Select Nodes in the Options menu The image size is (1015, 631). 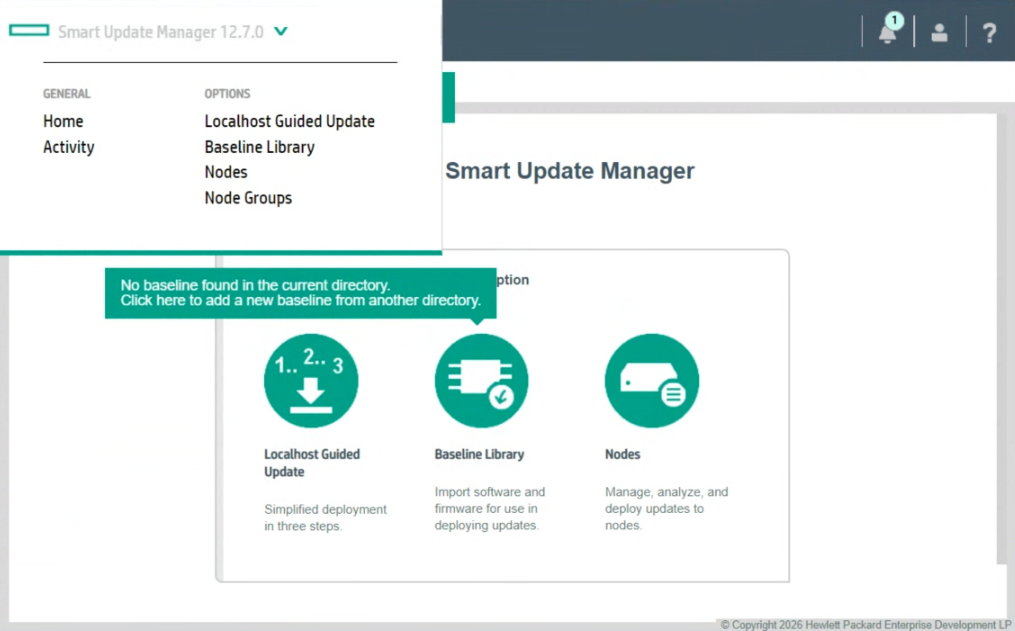point(226,172)
